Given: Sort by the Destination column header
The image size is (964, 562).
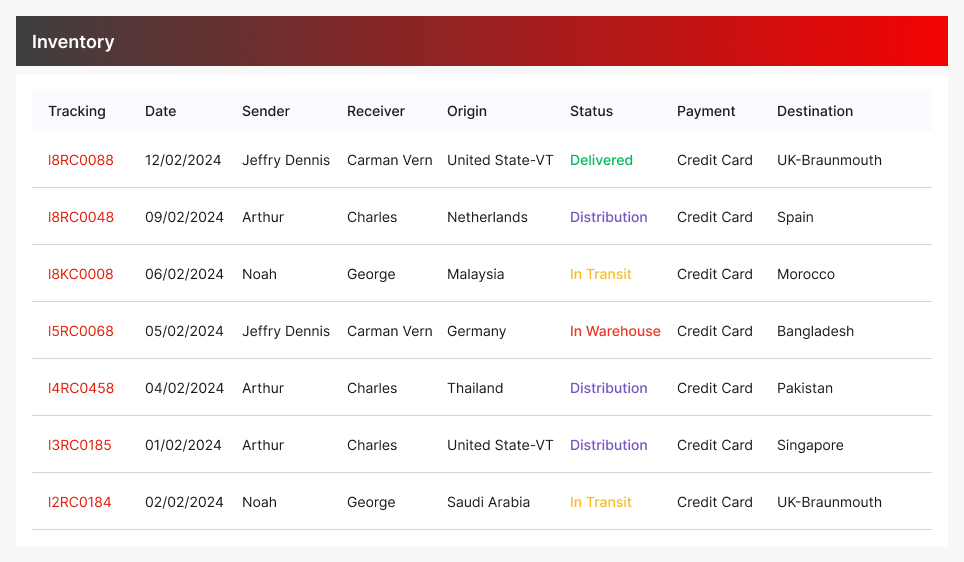Looking at the screenshot, I should tap(815, 111).
